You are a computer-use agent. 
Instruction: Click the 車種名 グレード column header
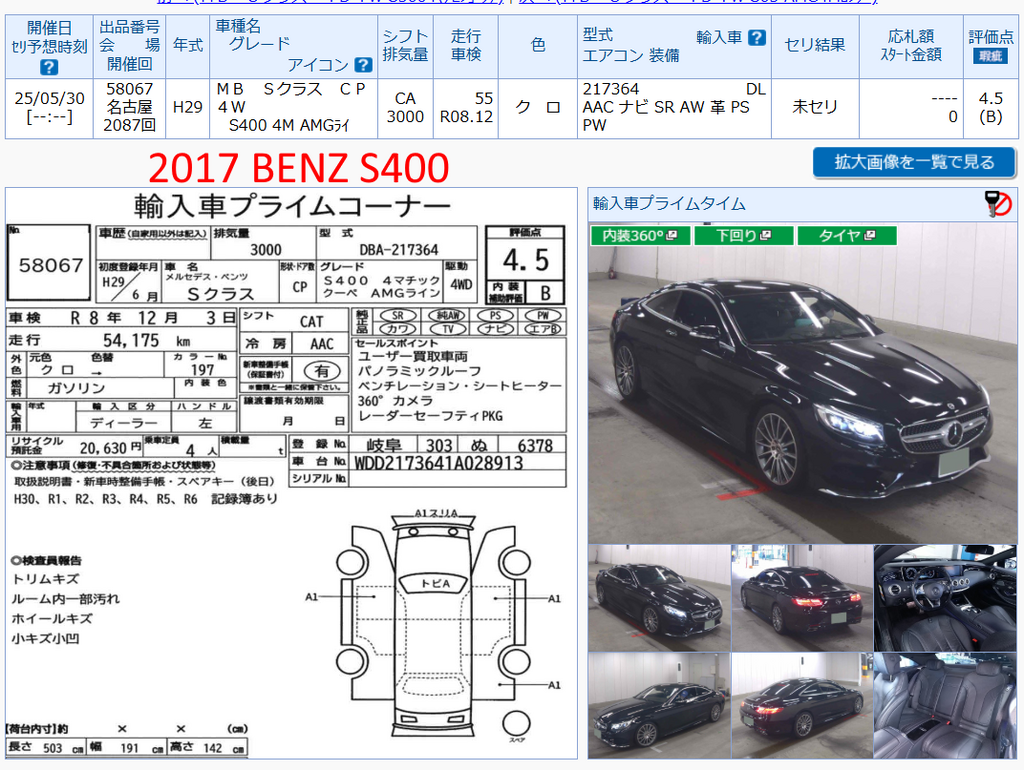tap(293, 45)
